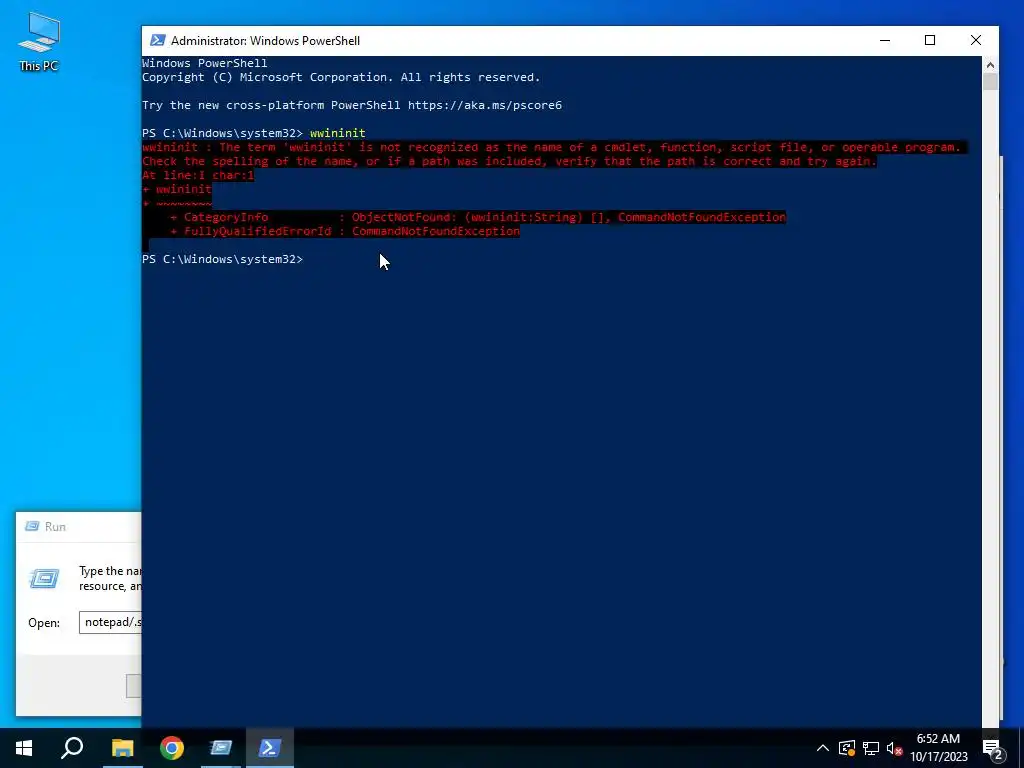Click the 'Administrator: Windows PowerShell' title text
Image resolution: width=1024 pixels, height=768 pixels.
[x=265, y=40]
